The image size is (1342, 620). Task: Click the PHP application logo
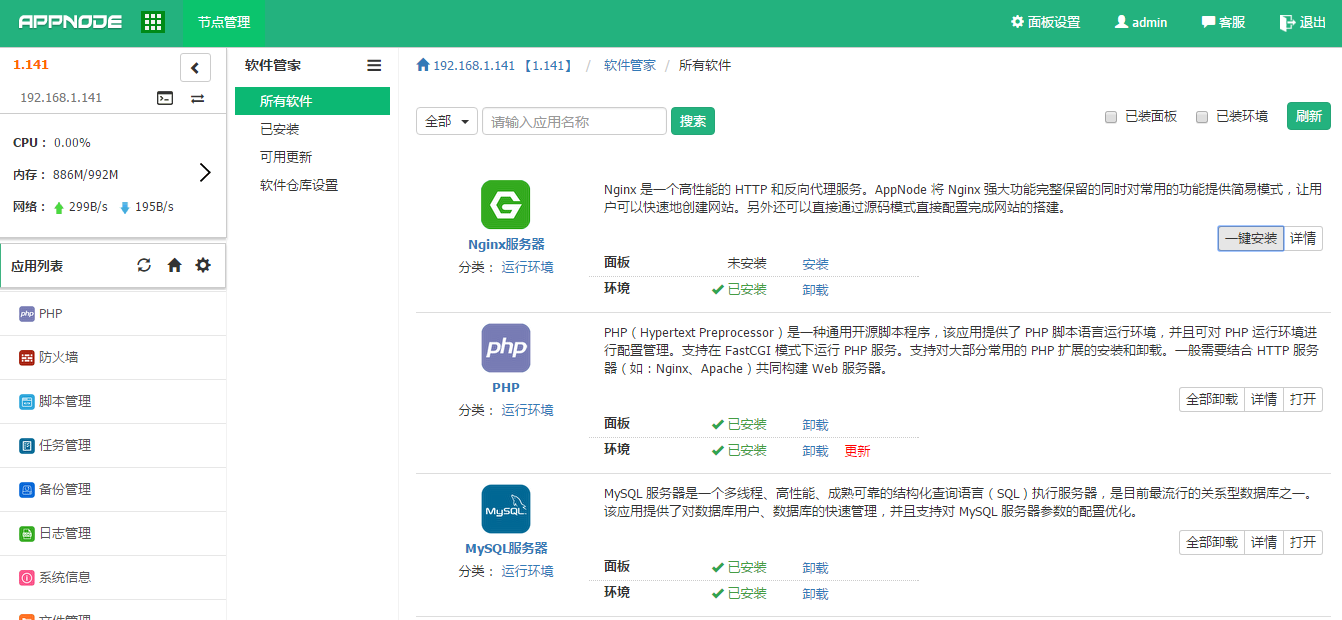[506, 348]
